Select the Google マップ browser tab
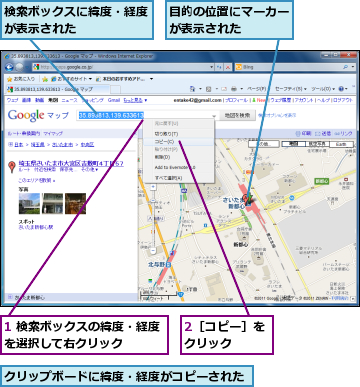Viewport: 360px width, 387px height. pyautogui.click(x=57, y=89)
